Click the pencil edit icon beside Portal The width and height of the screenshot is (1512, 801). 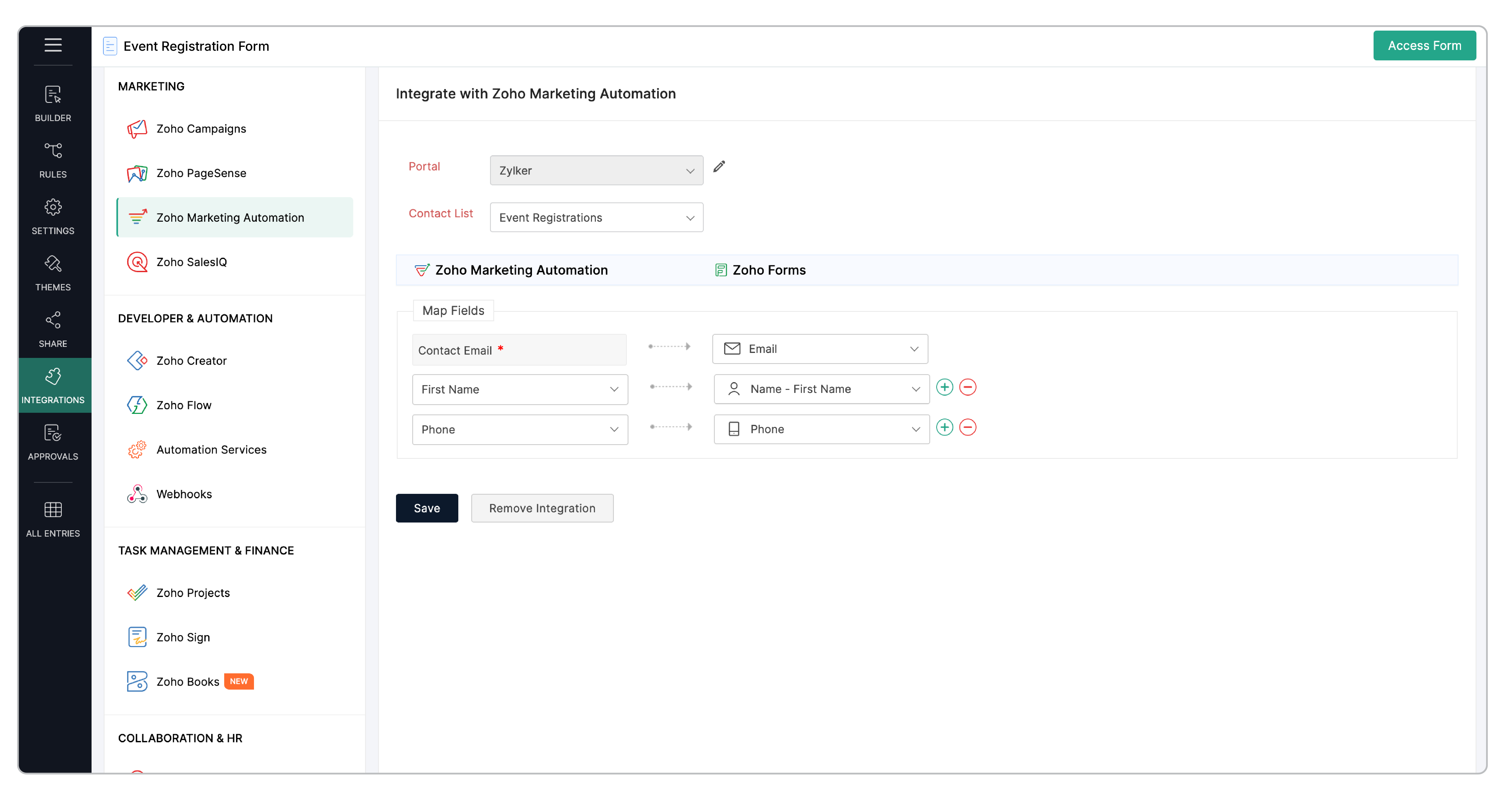[719, 167]
